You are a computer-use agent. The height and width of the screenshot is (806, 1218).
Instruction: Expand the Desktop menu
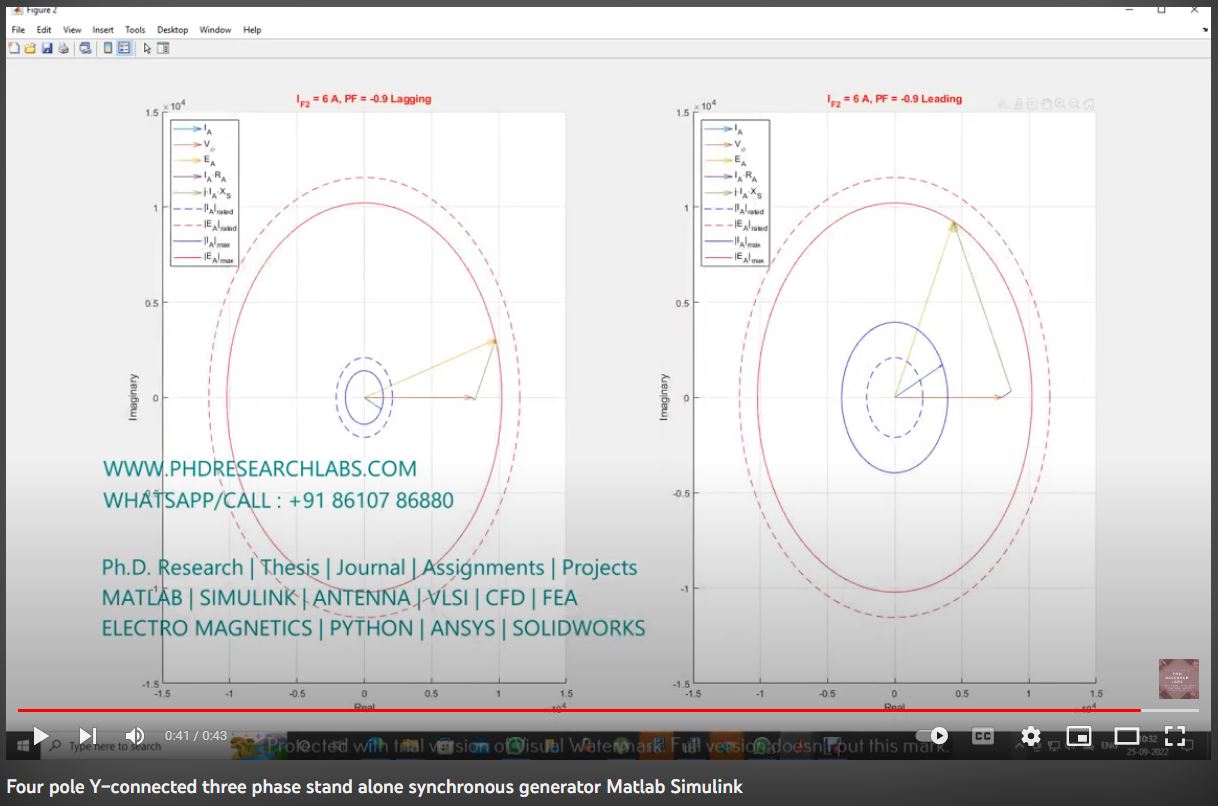pos(172,30)
